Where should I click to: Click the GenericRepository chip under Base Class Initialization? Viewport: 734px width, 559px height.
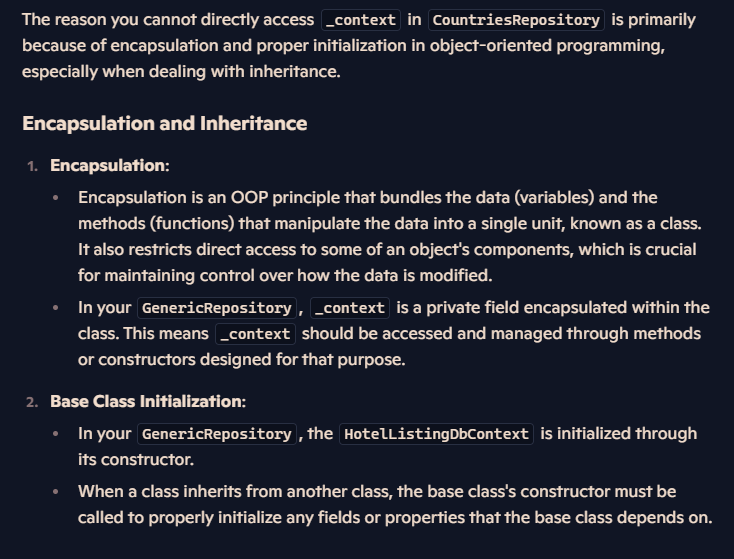[217, 434]
